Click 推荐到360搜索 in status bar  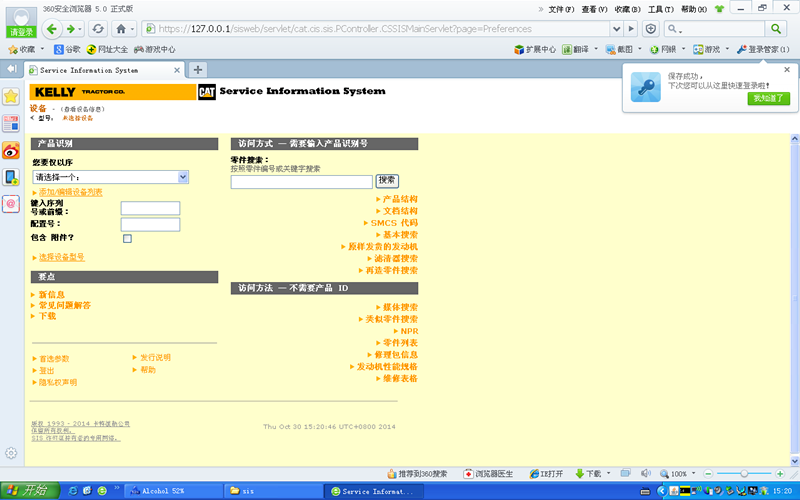(x=417, y=474)
